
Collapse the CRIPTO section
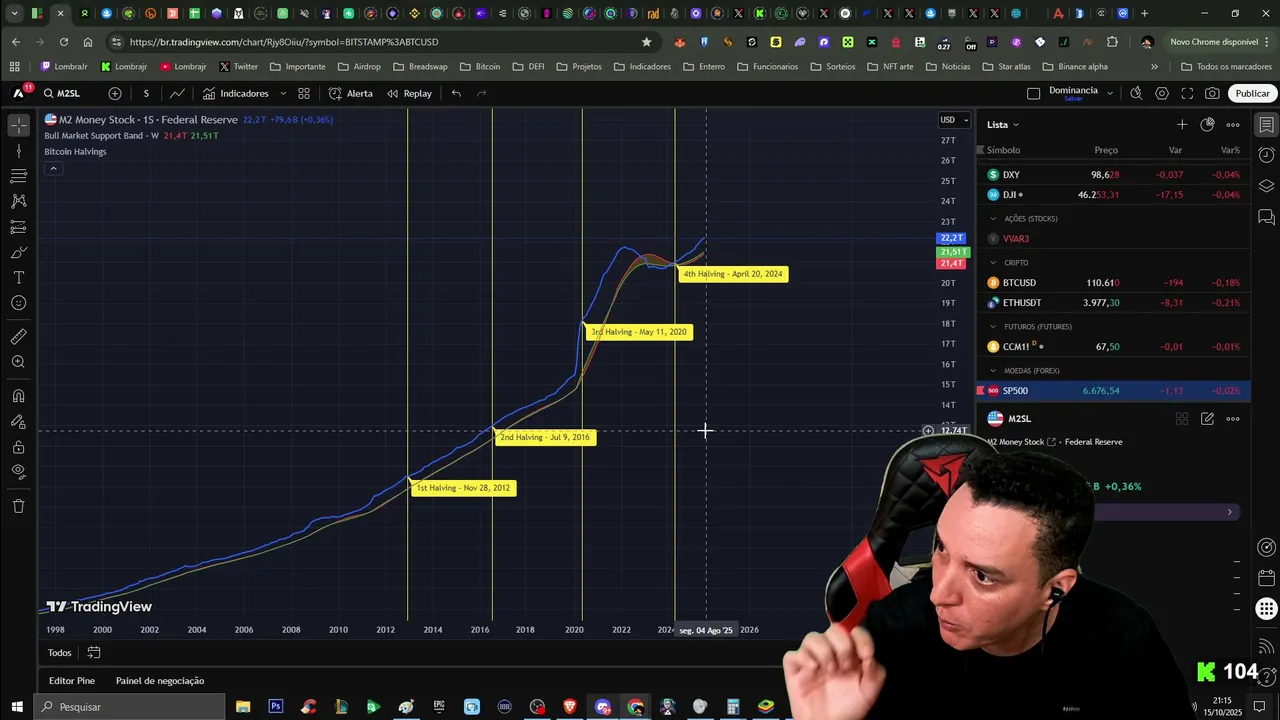click(x=993, y=262)
